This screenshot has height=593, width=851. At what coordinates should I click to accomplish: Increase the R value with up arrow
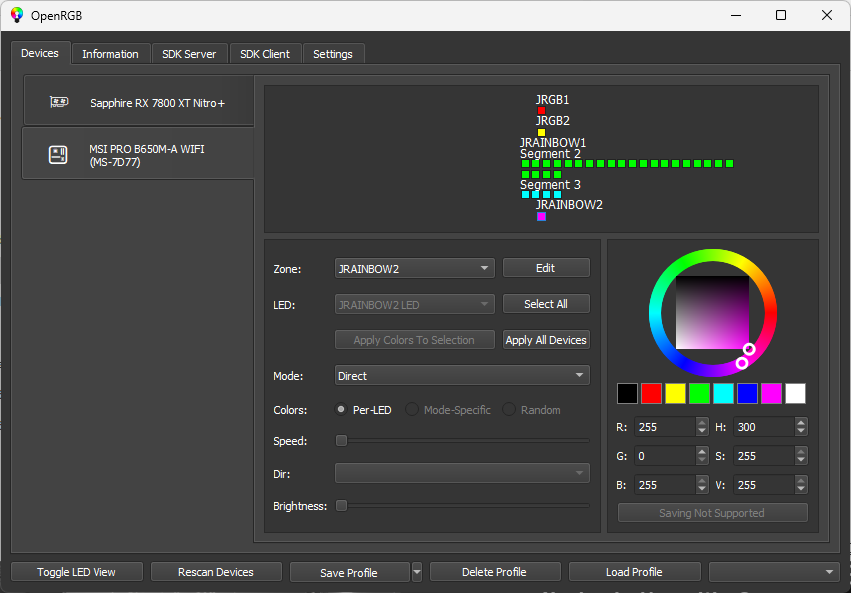[x=702, y=422]
